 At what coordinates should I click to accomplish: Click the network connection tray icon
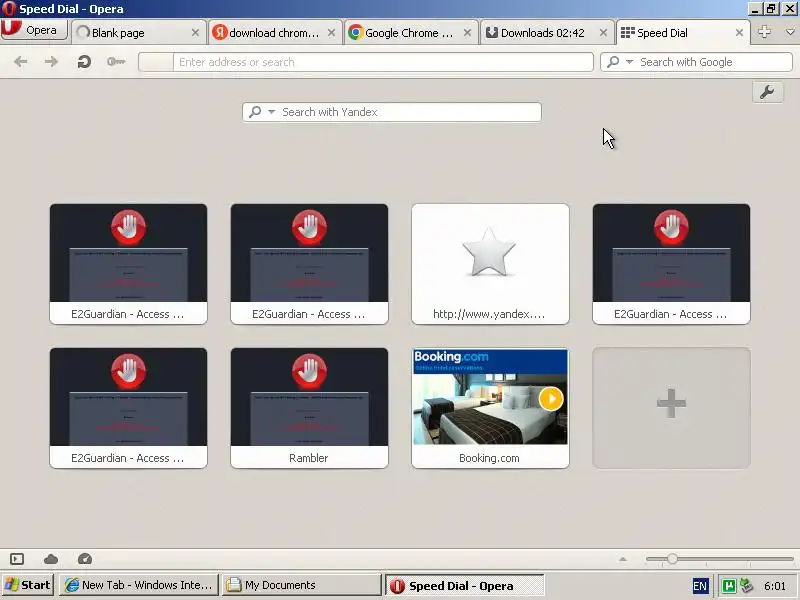tap(747, 585)
